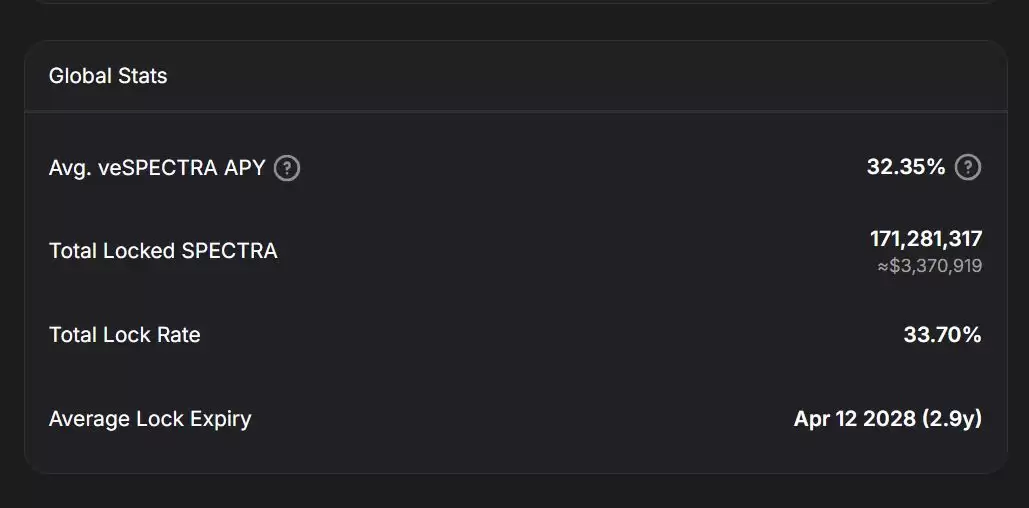Click the Total Lock Rate label
The height and width of the screenshot is (508, 1029).
(x=125, y=335)
